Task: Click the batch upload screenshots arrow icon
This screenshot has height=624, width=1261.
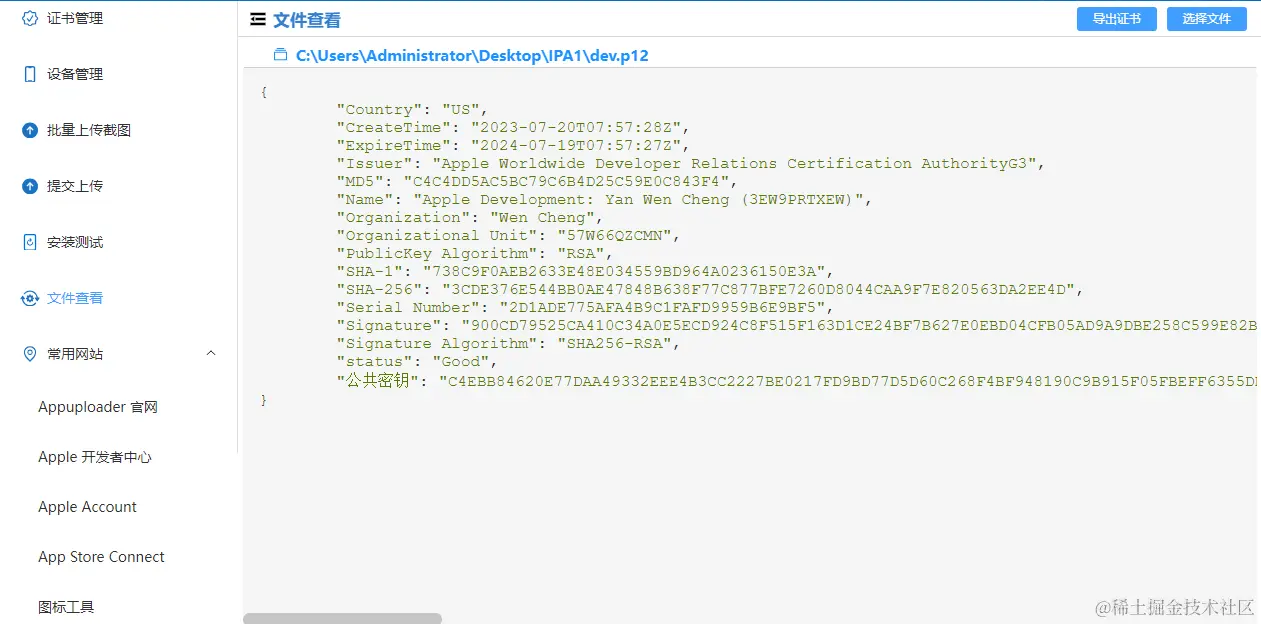Action: (x=30, y=130)
